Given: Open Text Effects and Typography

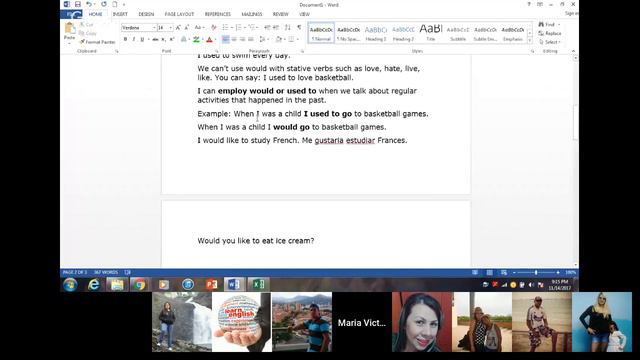Looking at the screenshot, I should click(x=184, y=39).
